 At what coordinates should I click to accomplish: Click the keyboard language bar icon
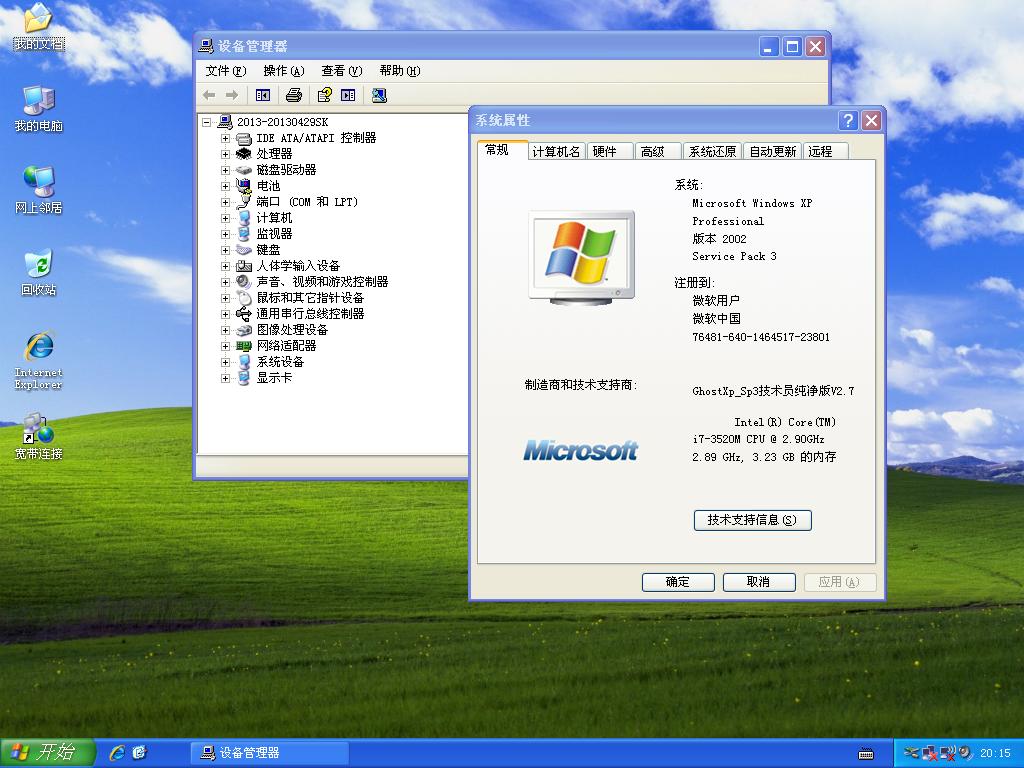867,754
